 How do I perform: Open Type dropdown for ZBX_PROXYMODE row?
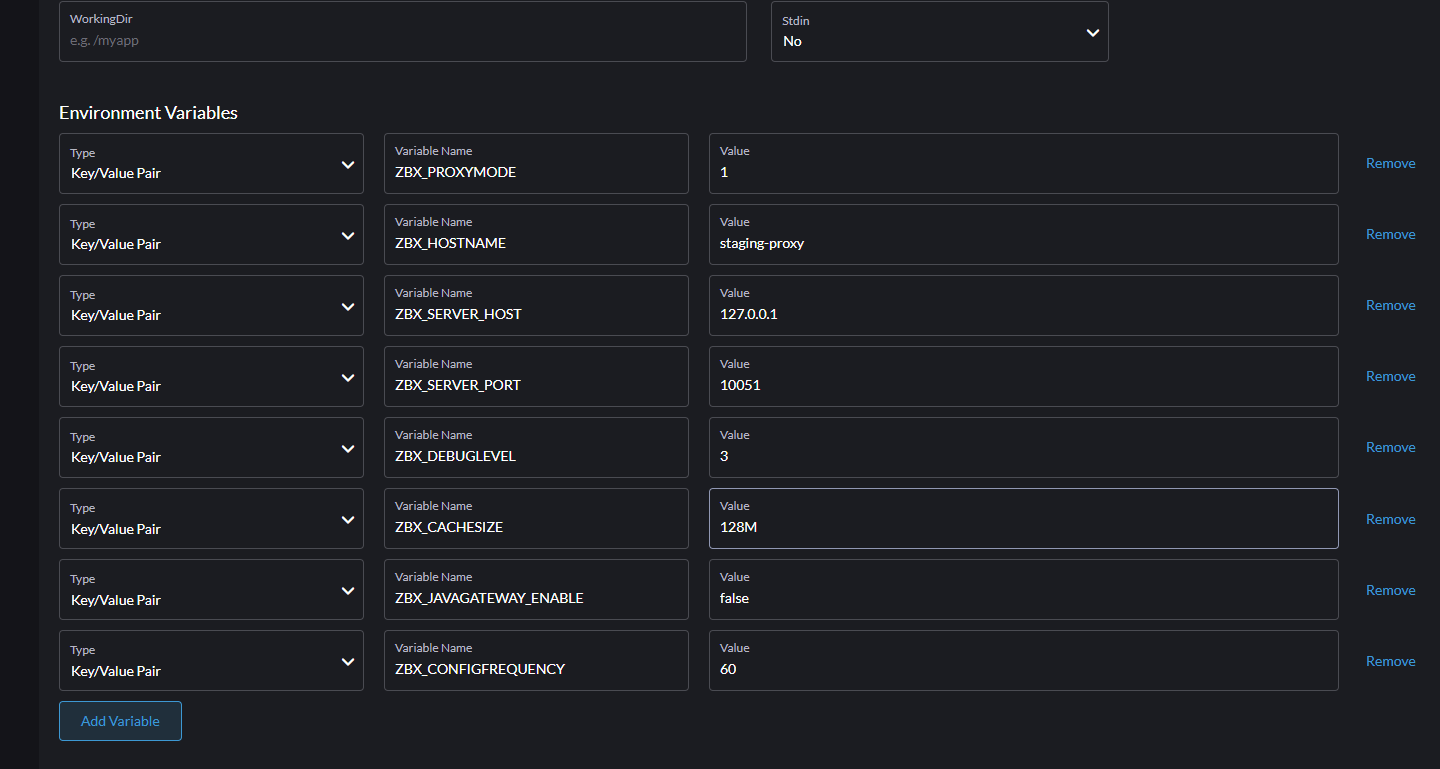211,164
